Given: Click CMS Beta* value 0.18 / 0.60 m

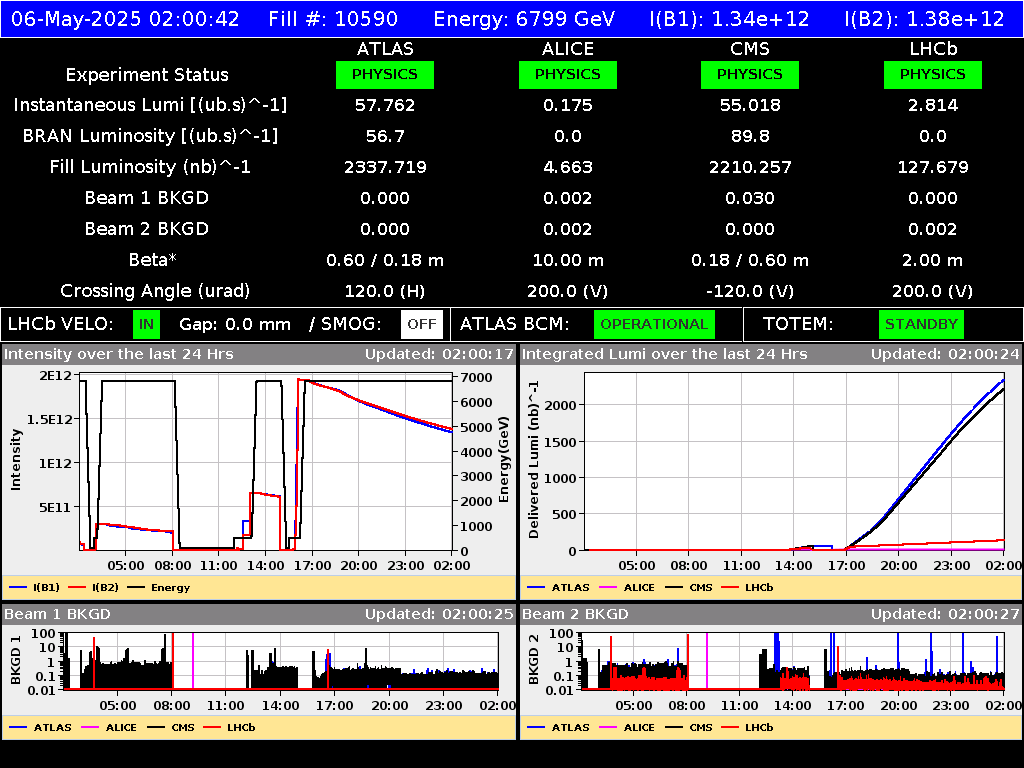Looking at the screenshot, I should tap(750, 260).
